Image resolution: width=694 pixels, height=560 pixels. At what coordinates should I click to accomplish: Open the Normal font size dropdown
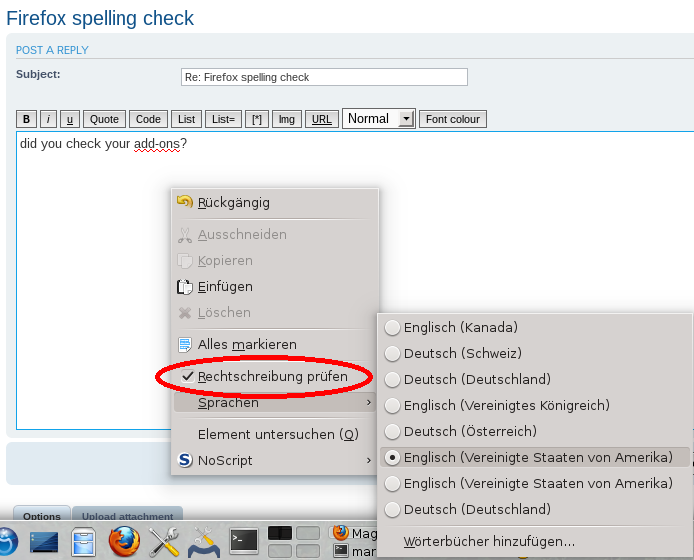coord(379,119)
